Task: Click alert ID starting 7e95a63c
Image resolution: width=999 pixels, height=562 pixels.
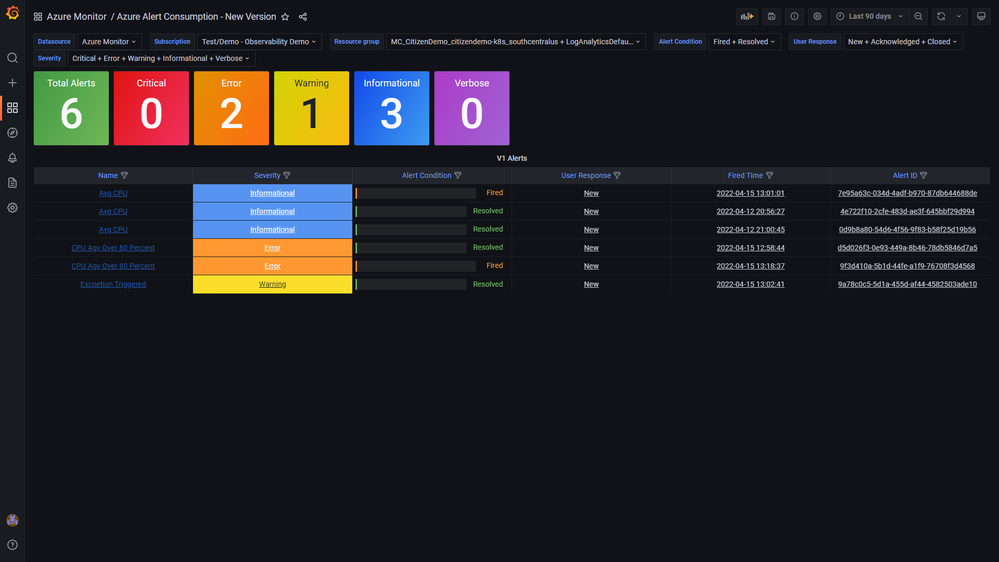Action: click(x=907, y=193)
